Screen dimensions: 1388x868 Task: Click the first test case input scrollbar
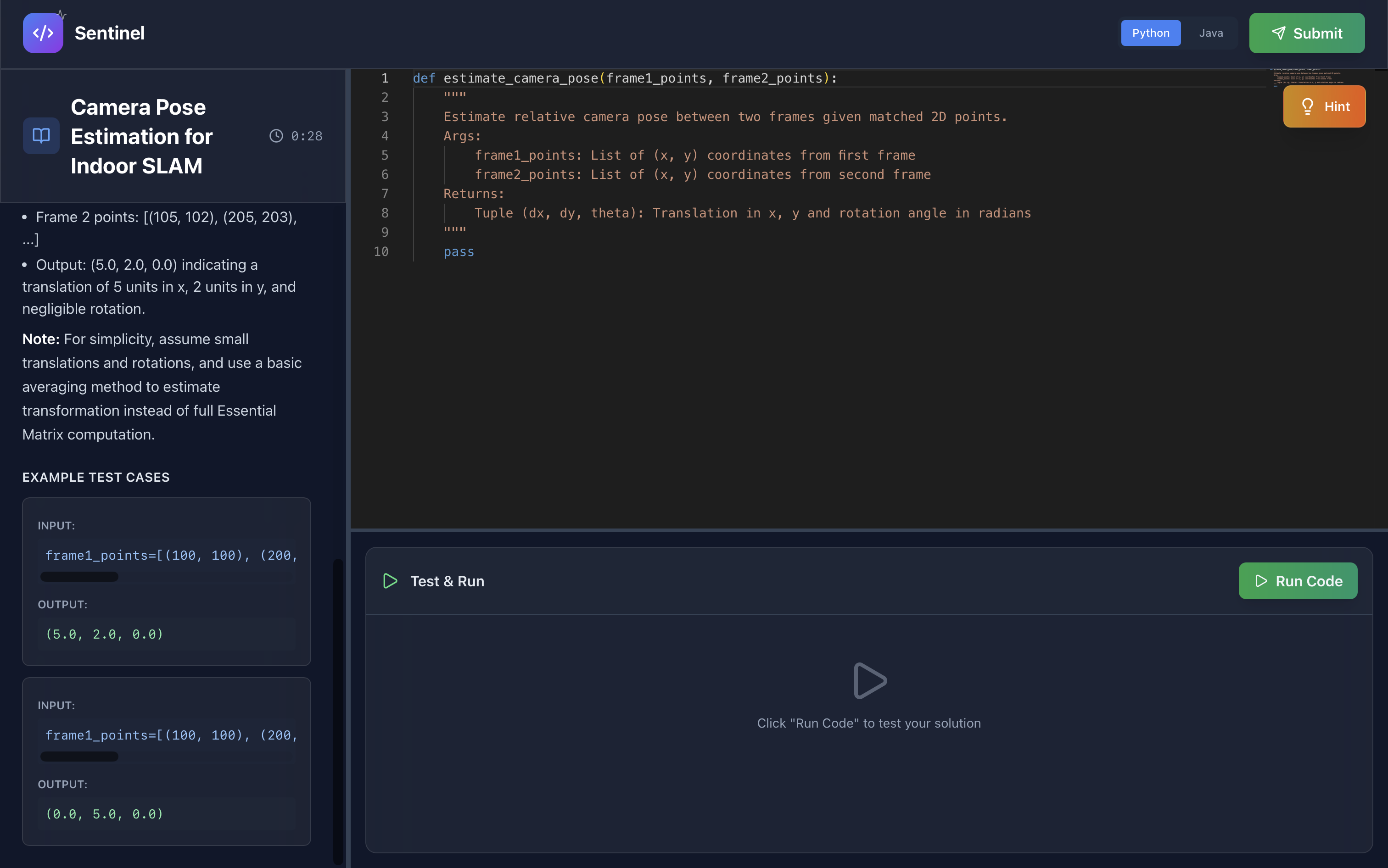[x=79, y=577]
